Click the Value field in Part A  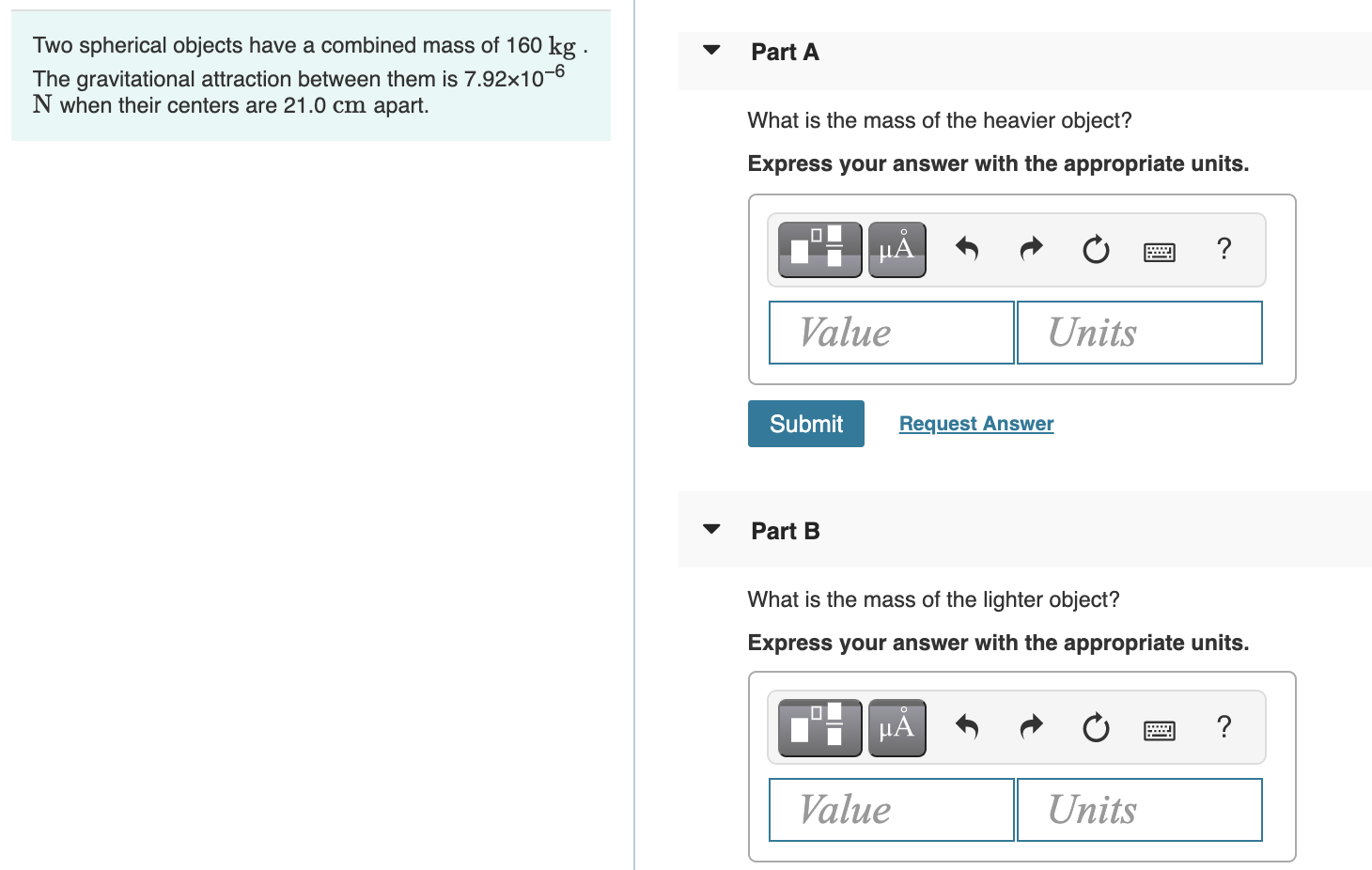click(x=890, y=332)
